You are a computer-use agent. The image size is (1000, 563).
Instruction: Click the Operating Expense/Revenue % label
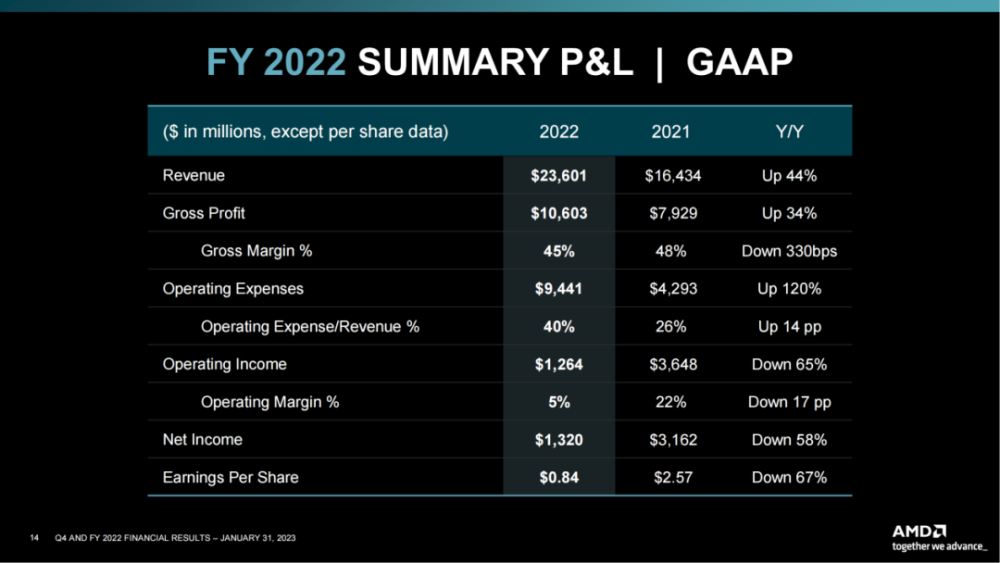click(x=310, y=326)
